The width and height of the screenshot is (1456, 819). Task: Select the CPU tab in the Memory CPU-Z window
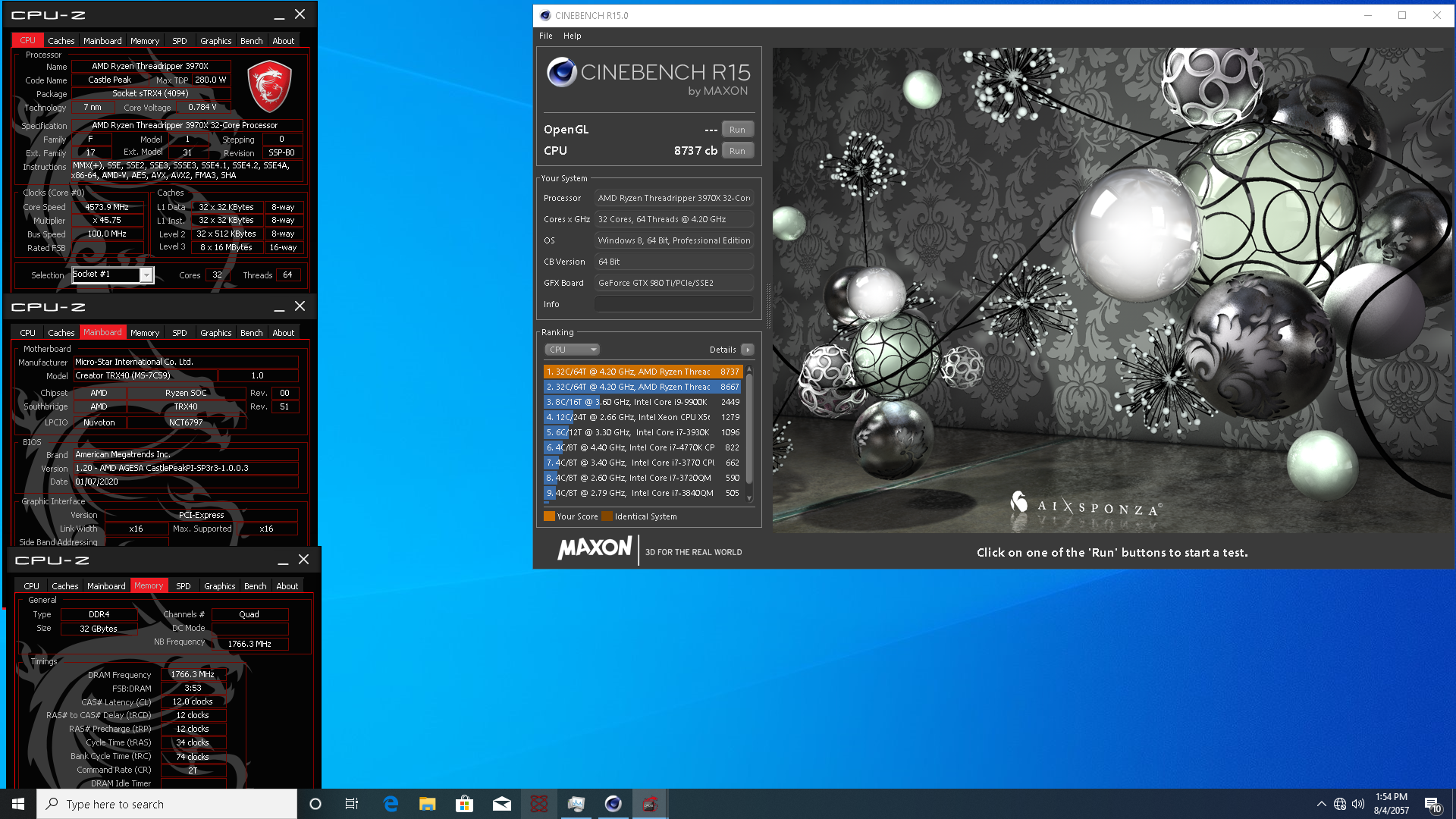tap(32, 586)
